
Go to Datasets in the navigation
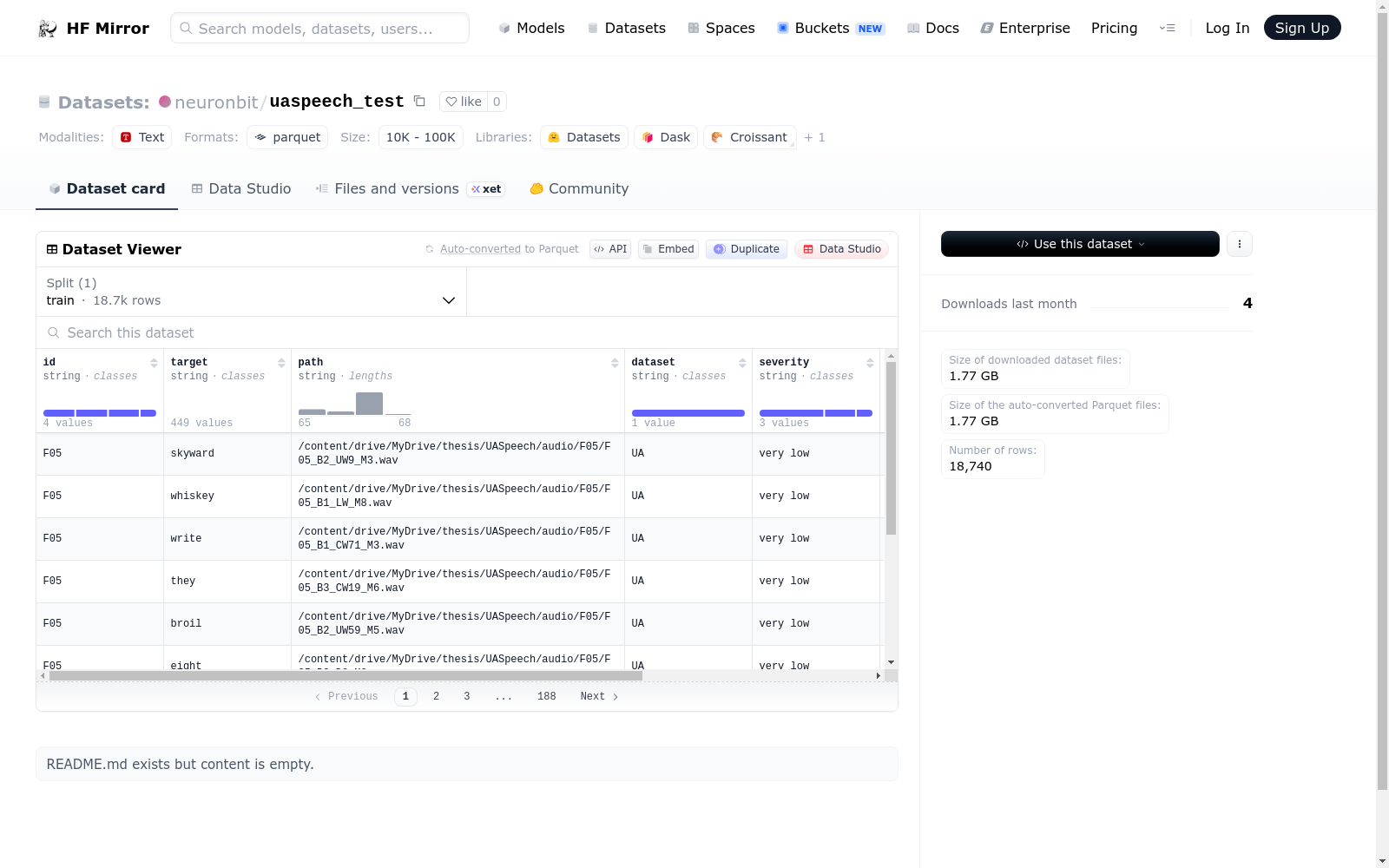(x=626, y=28)
